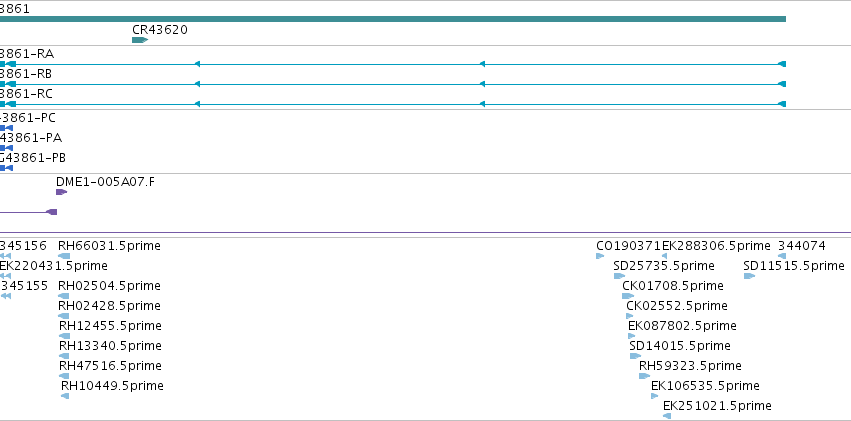
Task: Click the EK220431.5prime EST arrow
Action: pos(5,276)
